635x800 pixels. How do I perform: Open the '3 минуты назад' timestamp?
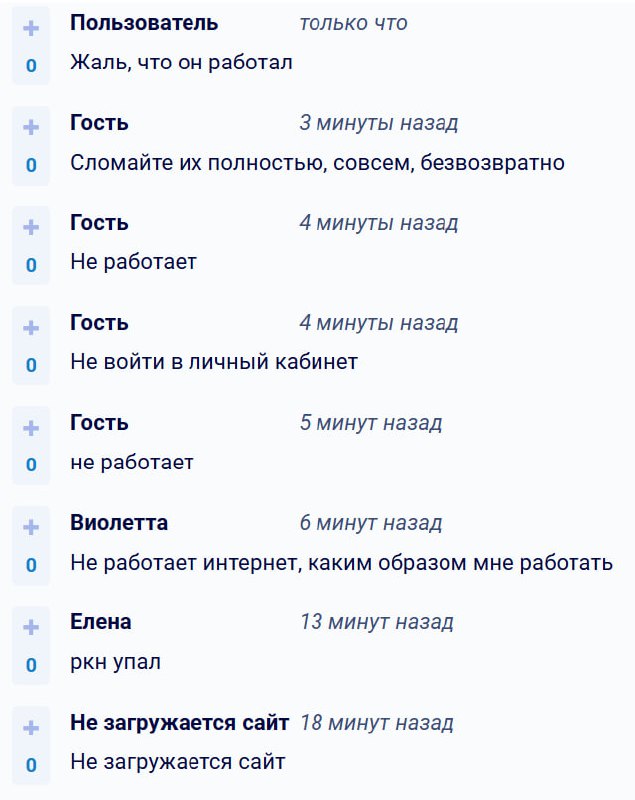tap(378, 123)
